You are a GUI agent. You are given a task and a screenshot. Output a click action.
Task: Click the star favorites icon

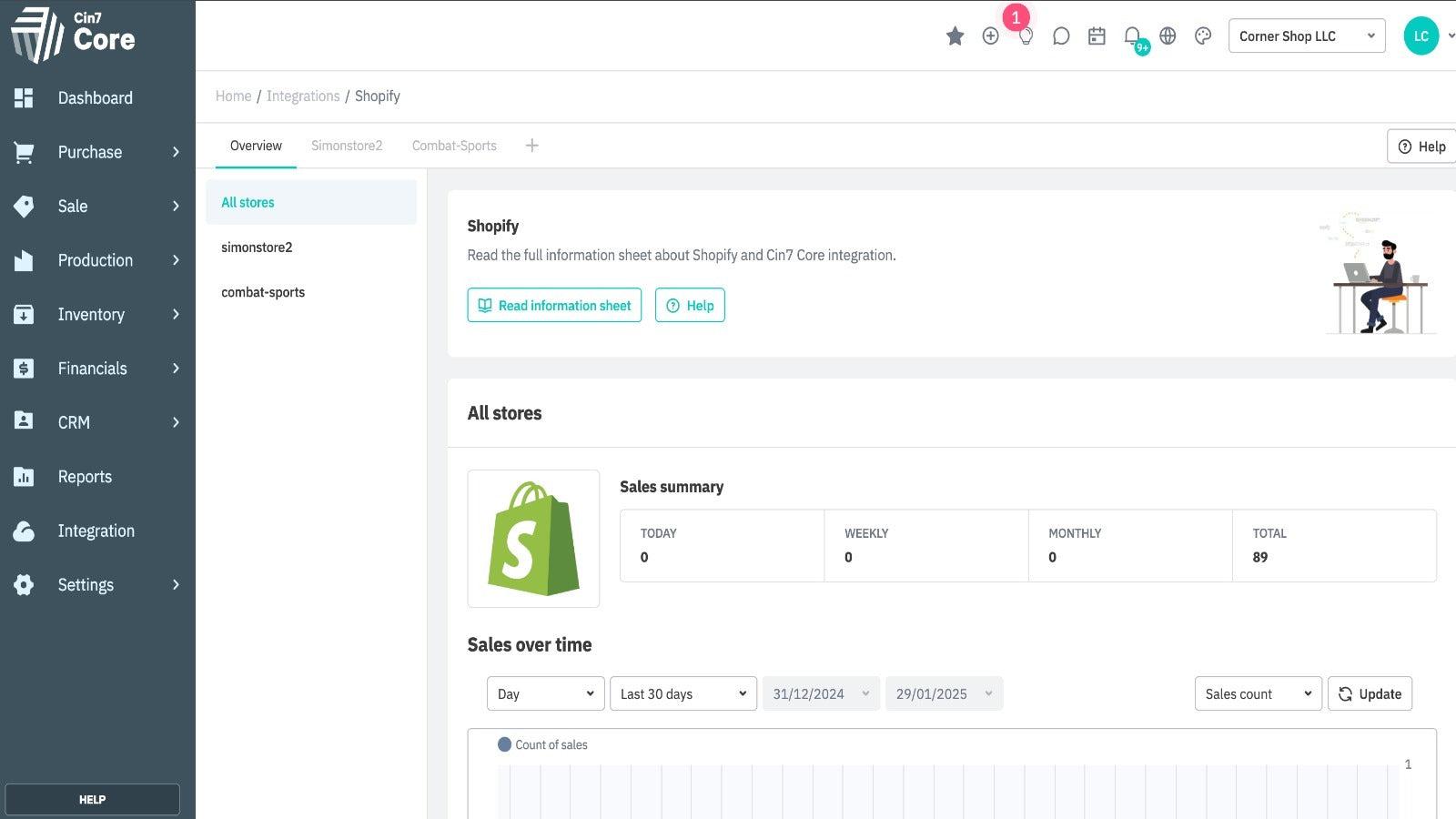955,36
